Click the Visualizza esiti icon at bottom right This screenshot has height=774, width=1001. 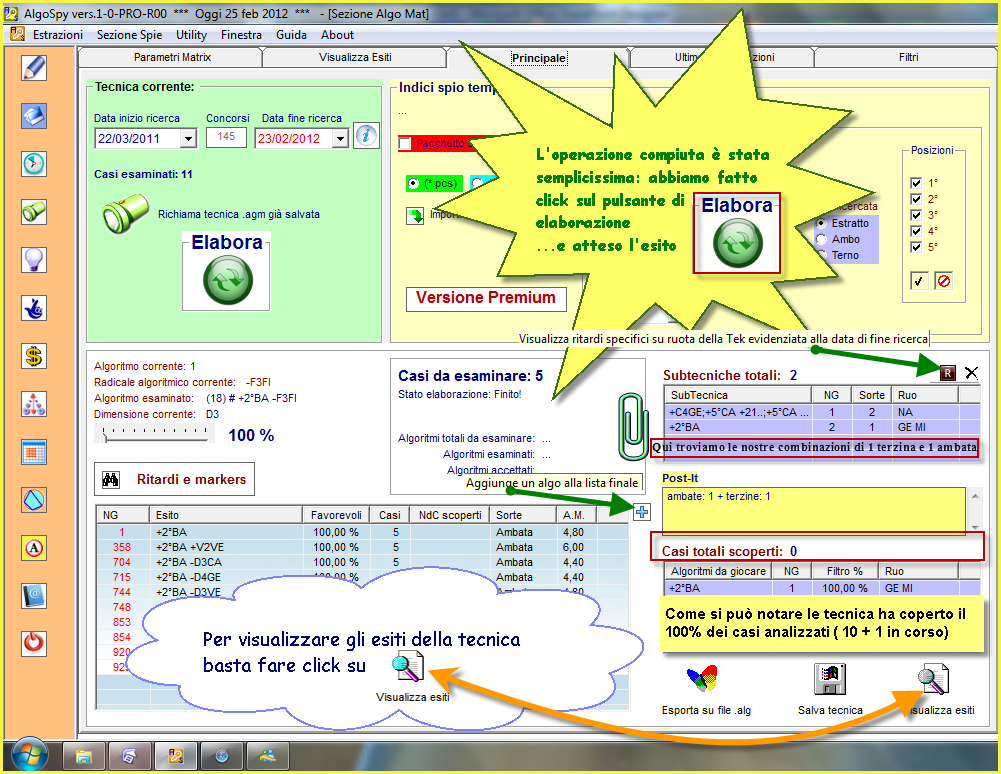[933, 679]
